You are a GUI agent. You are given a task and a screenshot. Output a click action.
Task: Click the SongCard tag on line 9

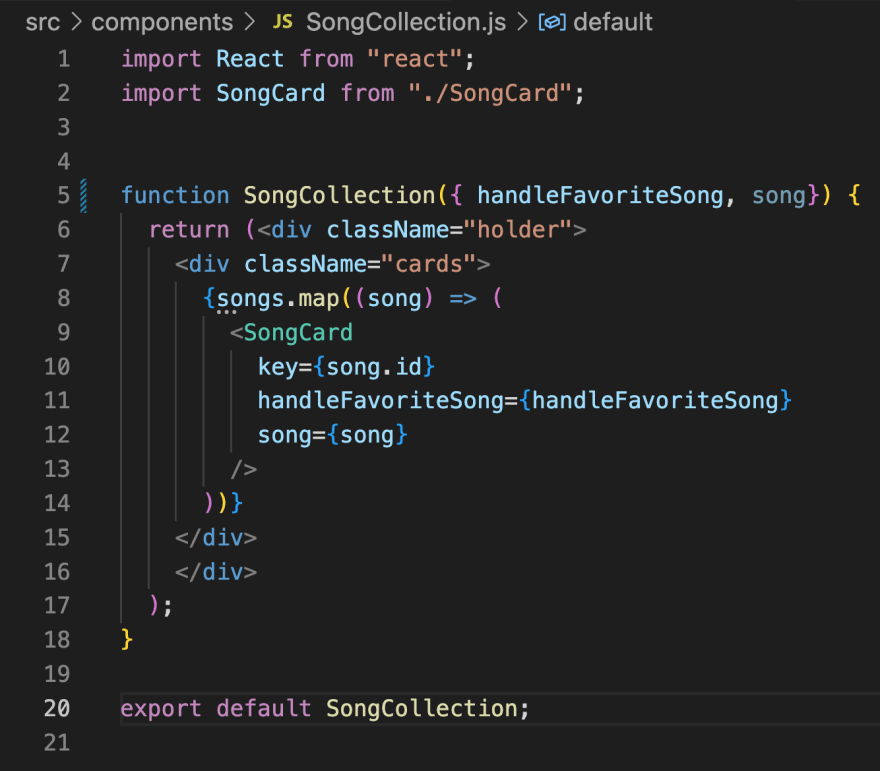click(298, 333)
